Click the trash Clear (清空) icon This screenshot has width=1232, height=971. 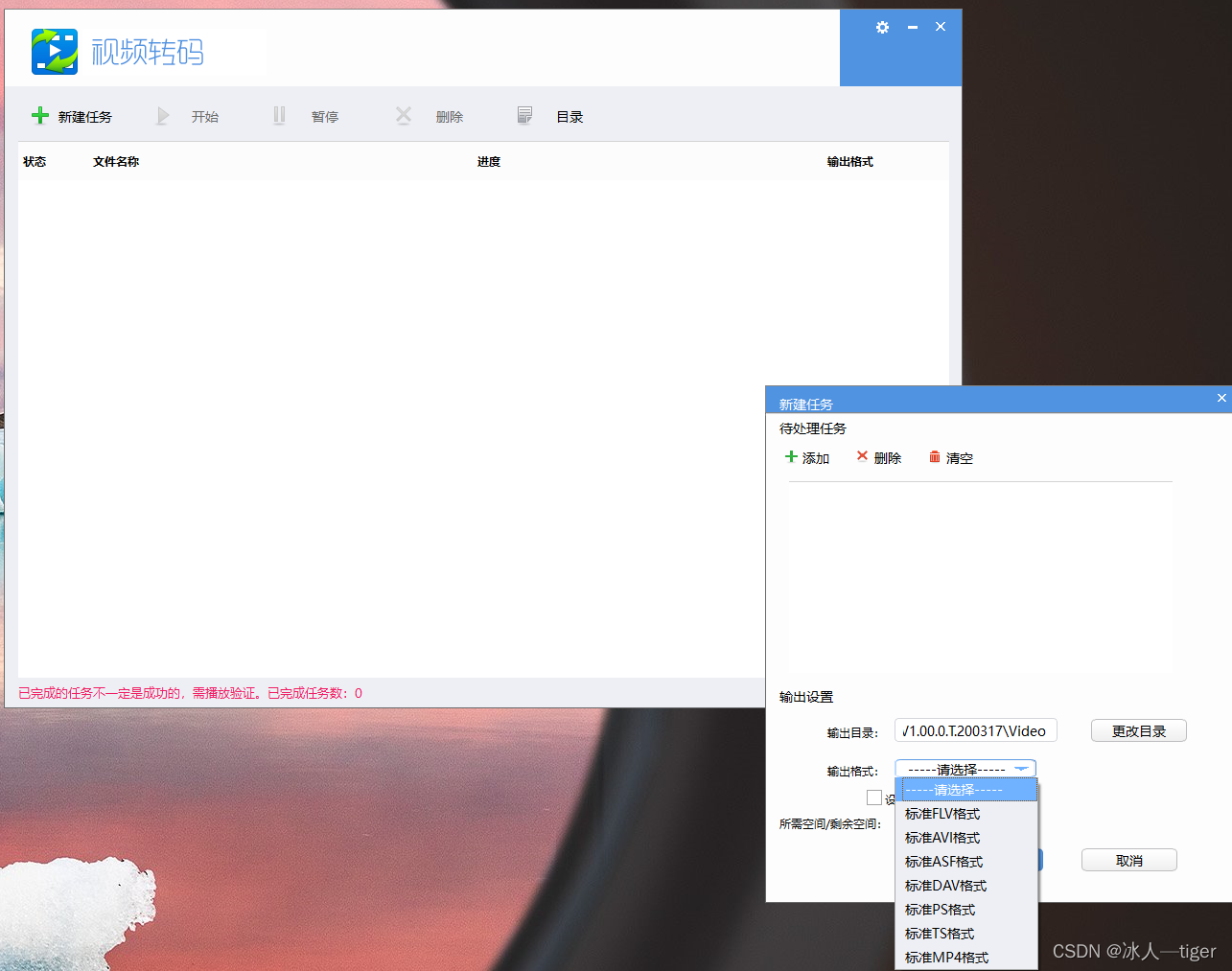[x=934, y=457]
